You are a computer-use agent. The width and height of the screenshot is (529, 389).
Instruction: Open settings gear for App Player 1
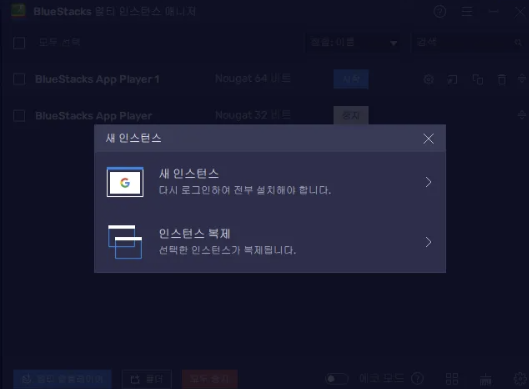point(428,80)
